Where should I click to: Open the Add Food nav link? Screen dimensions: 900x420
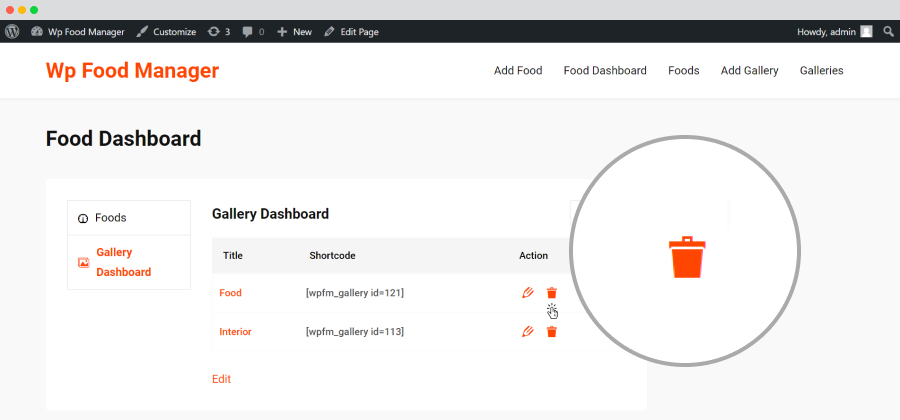pyautogui.click(x=518, y=71)
